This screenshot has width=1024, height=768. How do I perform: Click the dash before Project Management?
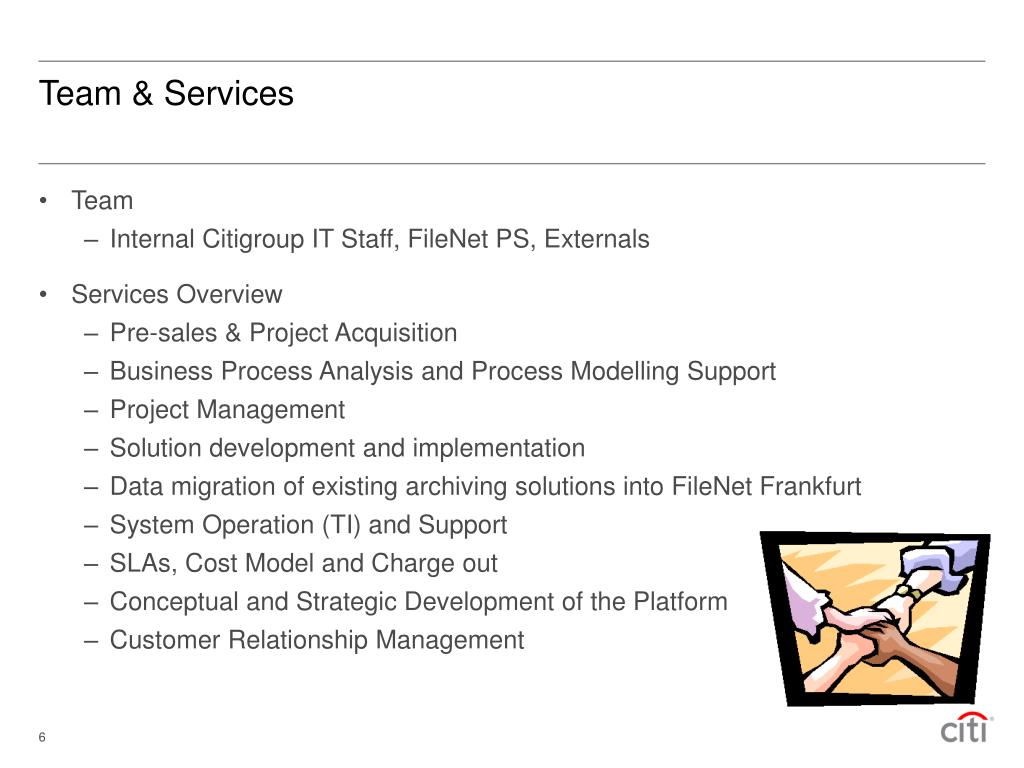(91, 411)
